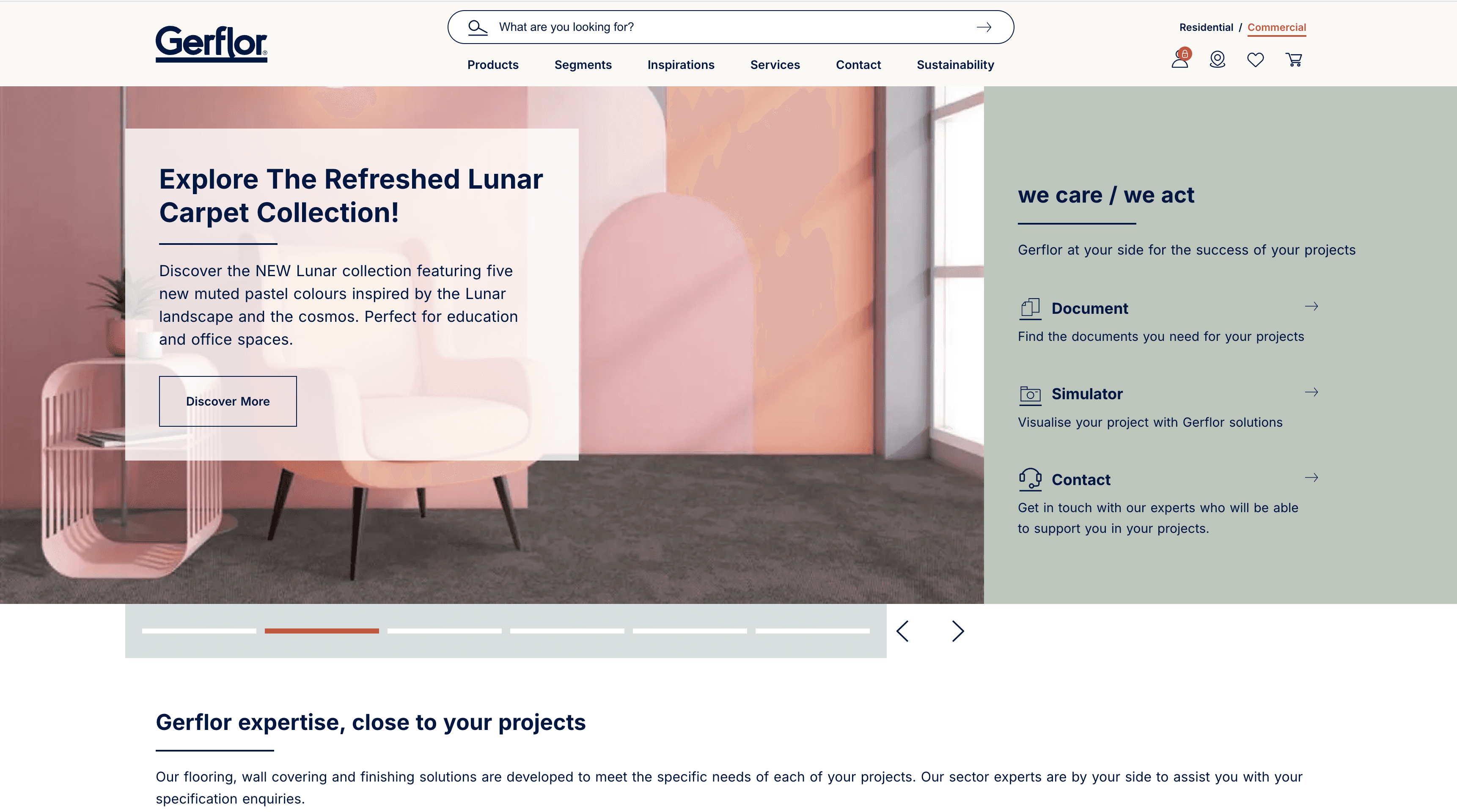The width and height of the screenshot is (1457, 812).
Task: Click 'Visualise your project with Gerflor solutions'
Action: (x=1150, y=422)
